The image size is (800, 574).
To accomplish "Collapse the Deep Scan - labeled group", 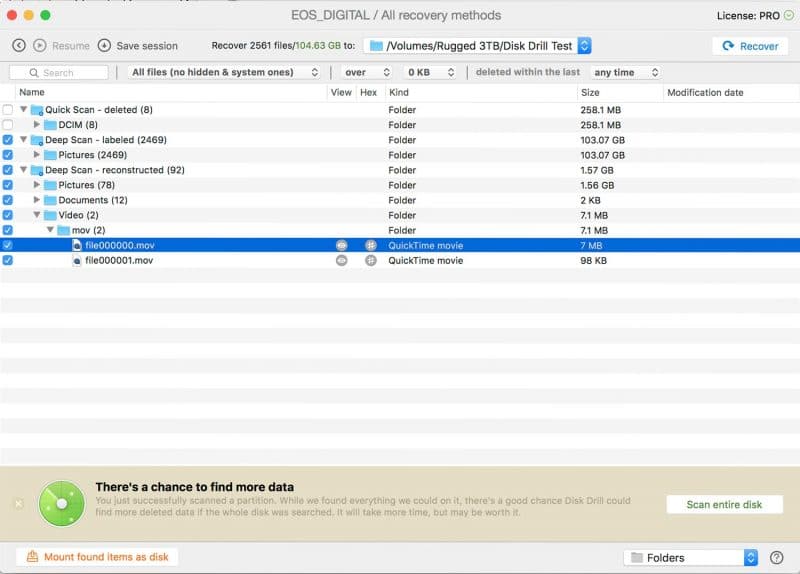I will tap(23, 139).
